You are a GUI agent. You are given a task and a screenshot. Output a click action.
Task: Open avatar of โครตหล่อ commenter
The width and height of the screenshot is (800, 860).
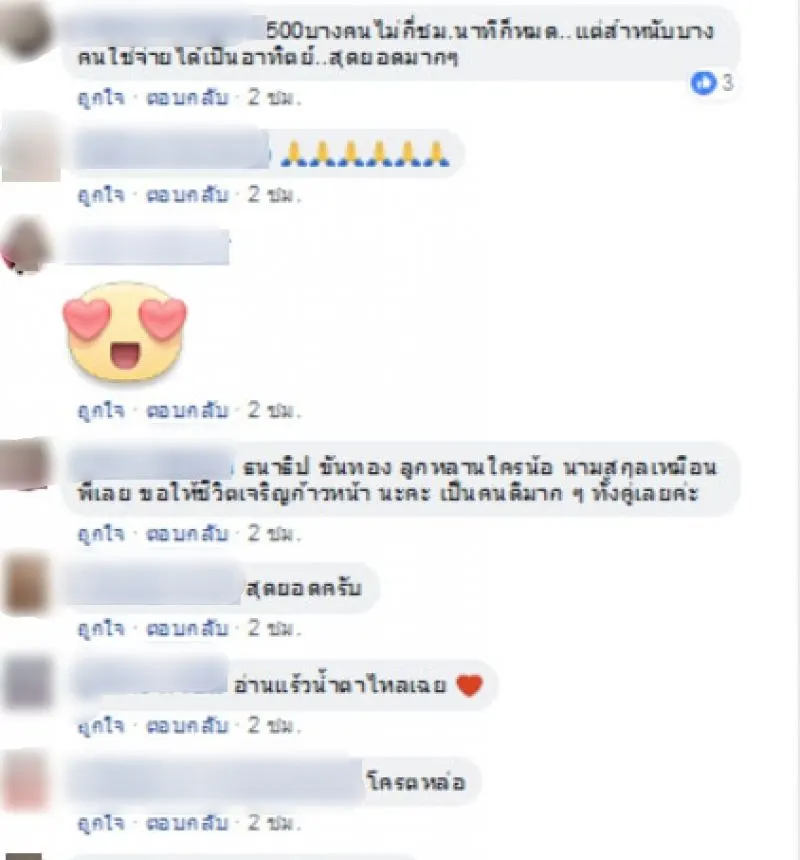26,780
